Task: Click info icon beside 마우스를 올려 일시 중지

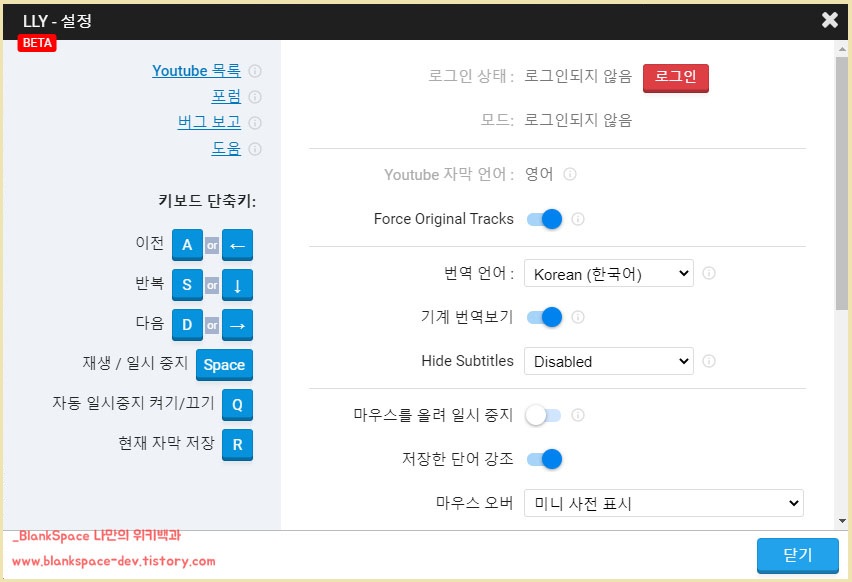Action: [x=578, y=416]
